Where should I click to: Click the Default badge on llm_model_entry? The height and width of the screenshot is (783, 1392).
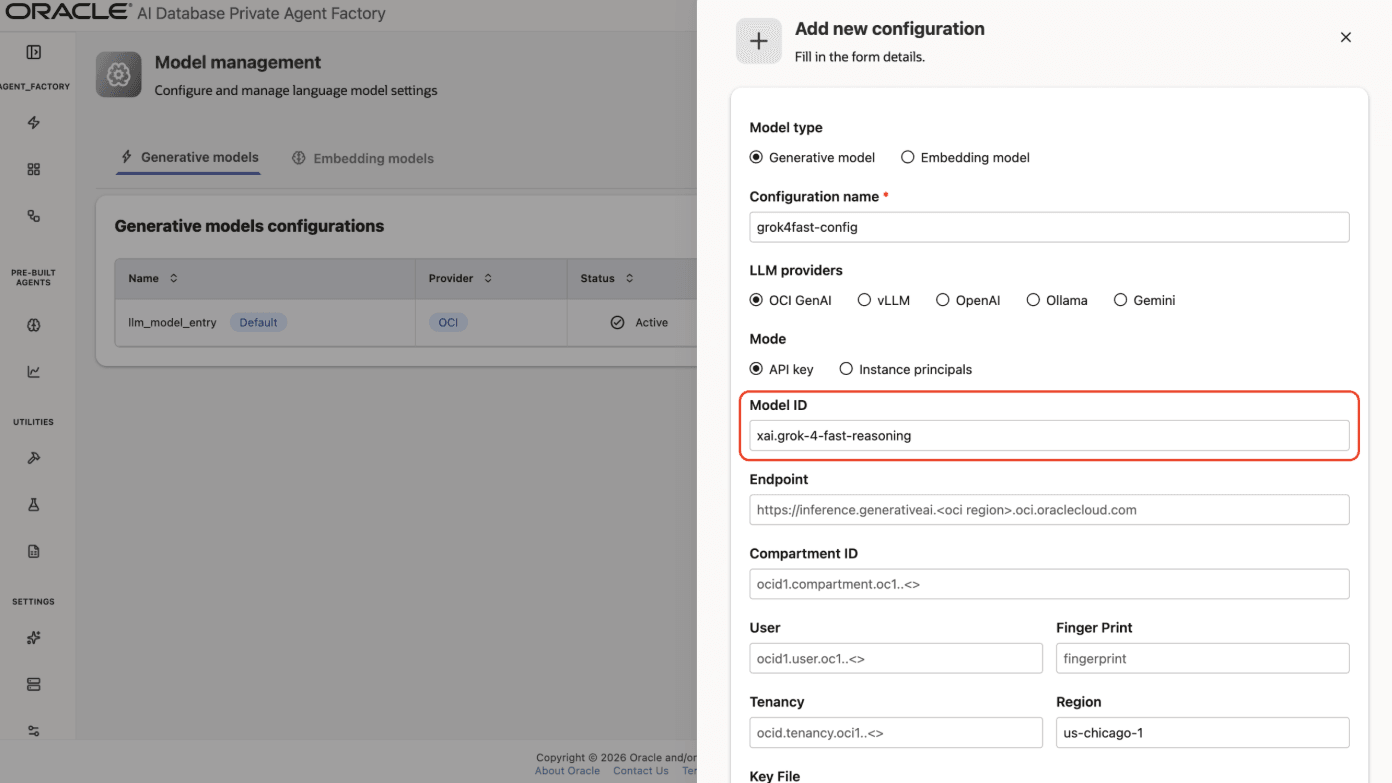[258, 323]
